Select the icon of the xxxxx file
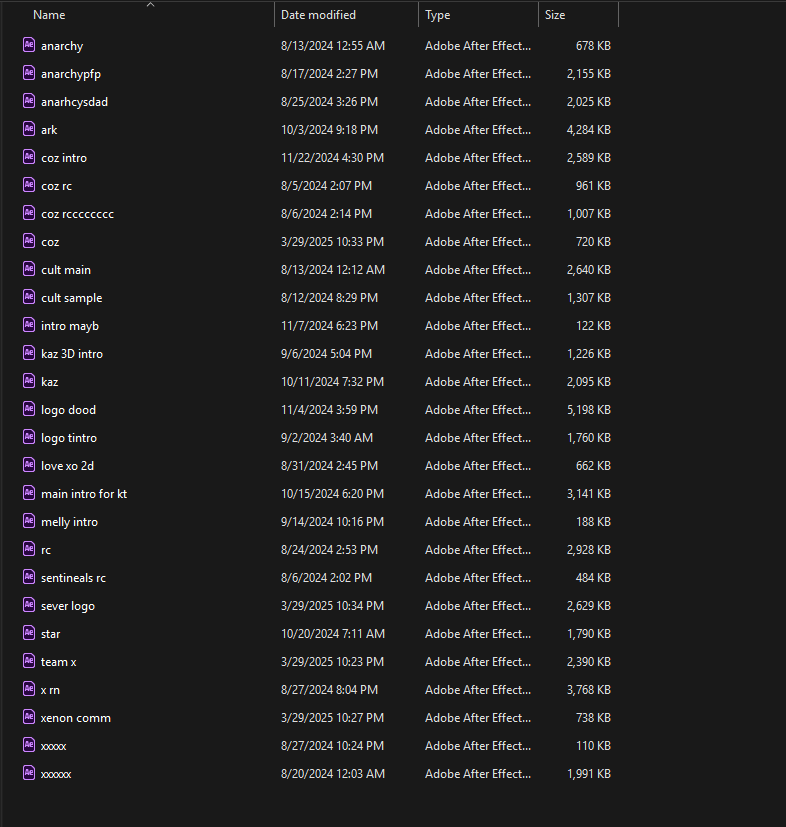 pos(29,744)
